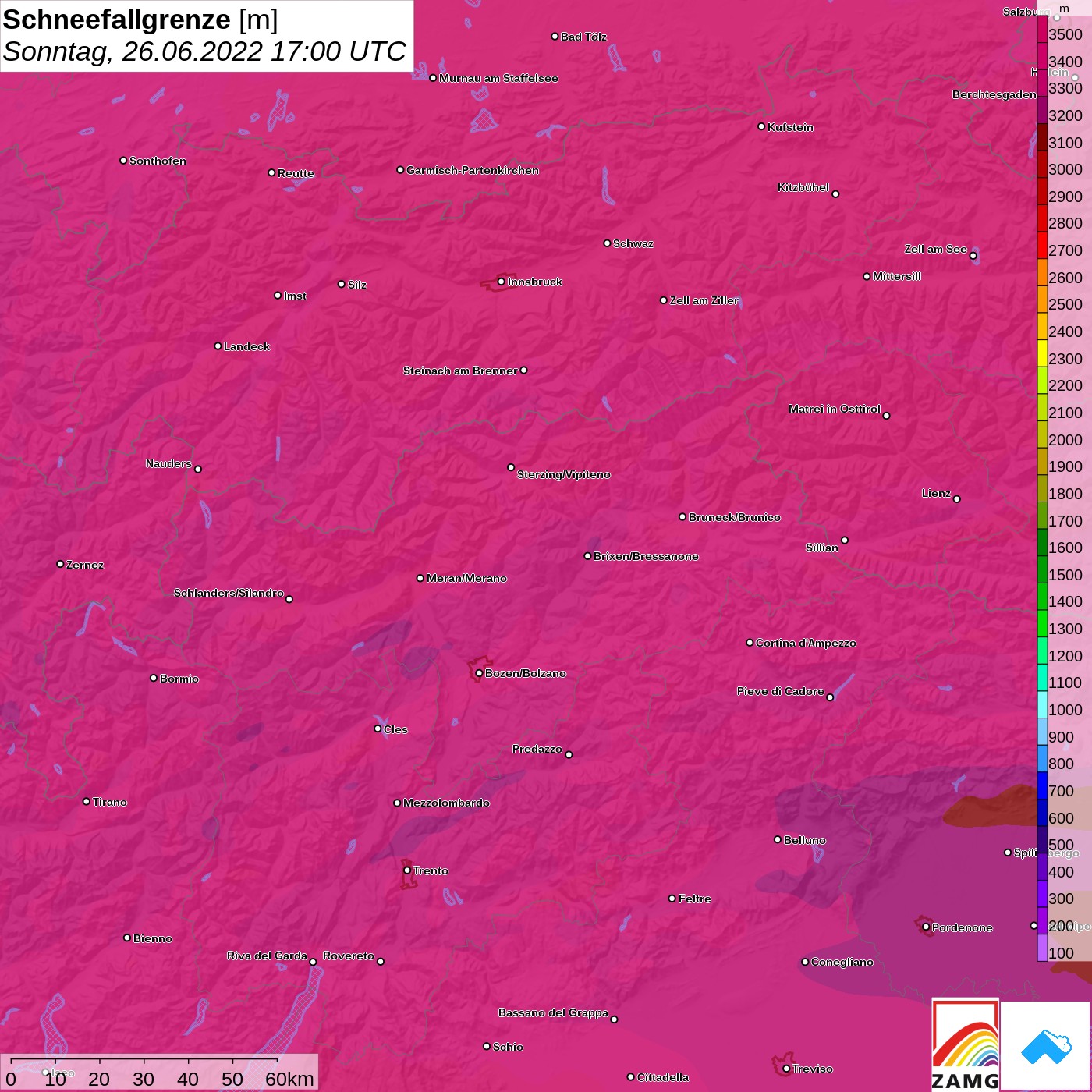1092x1092 pixels.
Task: Click the Zell am See label
Action: point(936,249)
